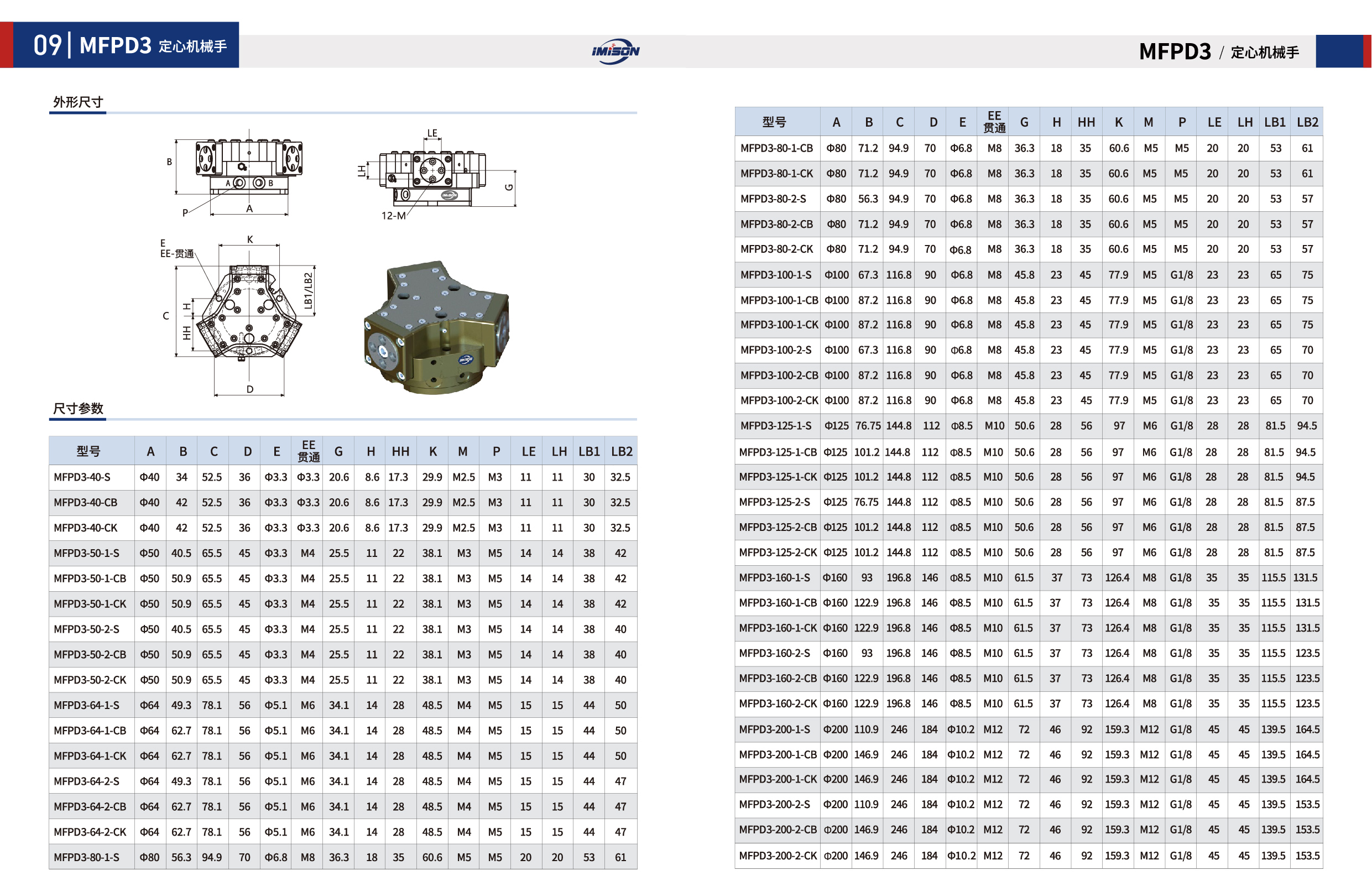Select model cell MFPD3-50-2-CB

click(92, 654)
